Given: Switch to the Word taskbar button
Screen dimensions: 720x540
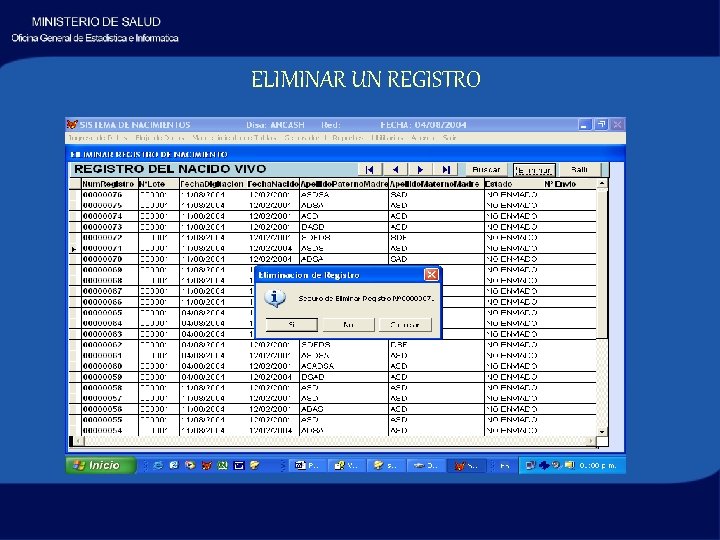Looking at the screenshot, I should coord(308,466).
